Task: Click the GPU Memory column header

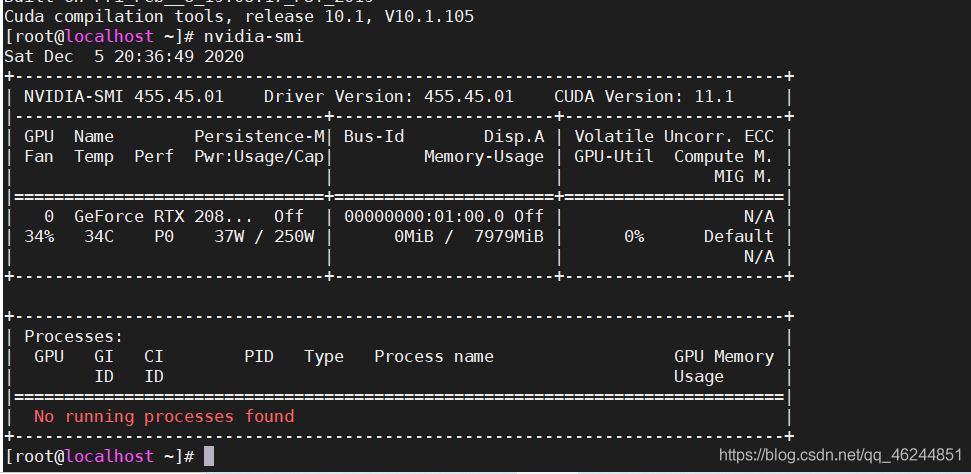Action: point(724,356)
